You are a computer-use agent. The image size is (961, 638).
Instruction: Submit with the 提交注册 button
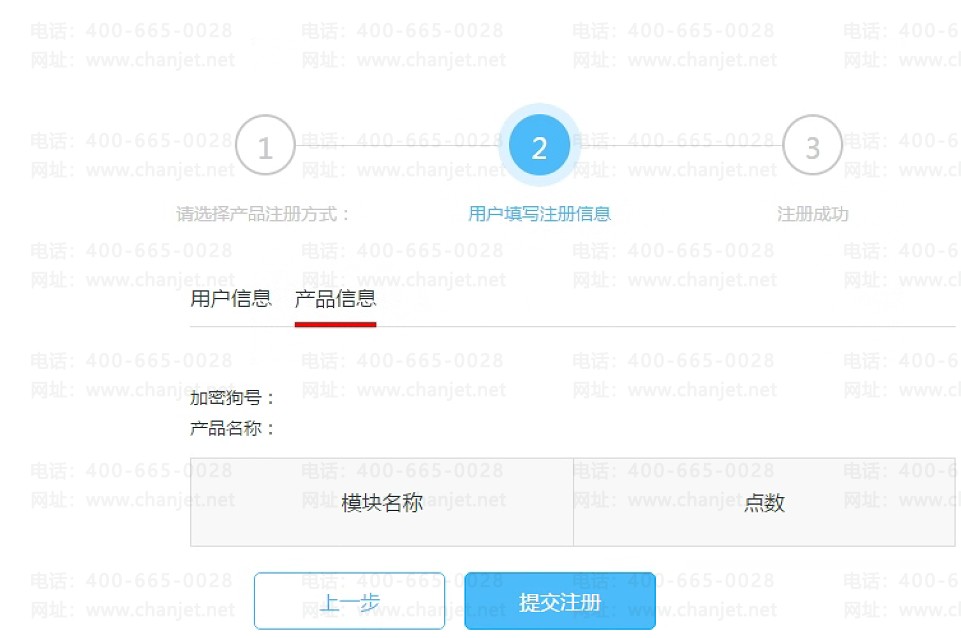pos(560,601)
